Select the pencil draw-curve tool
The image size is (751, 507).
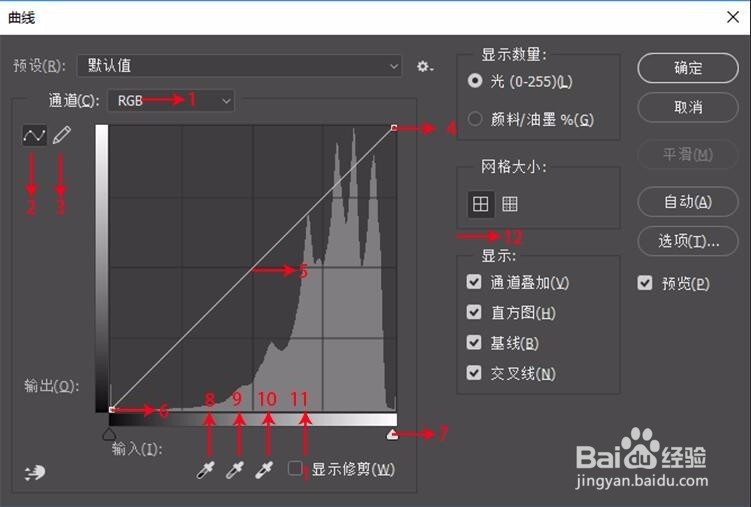(61, 135)
